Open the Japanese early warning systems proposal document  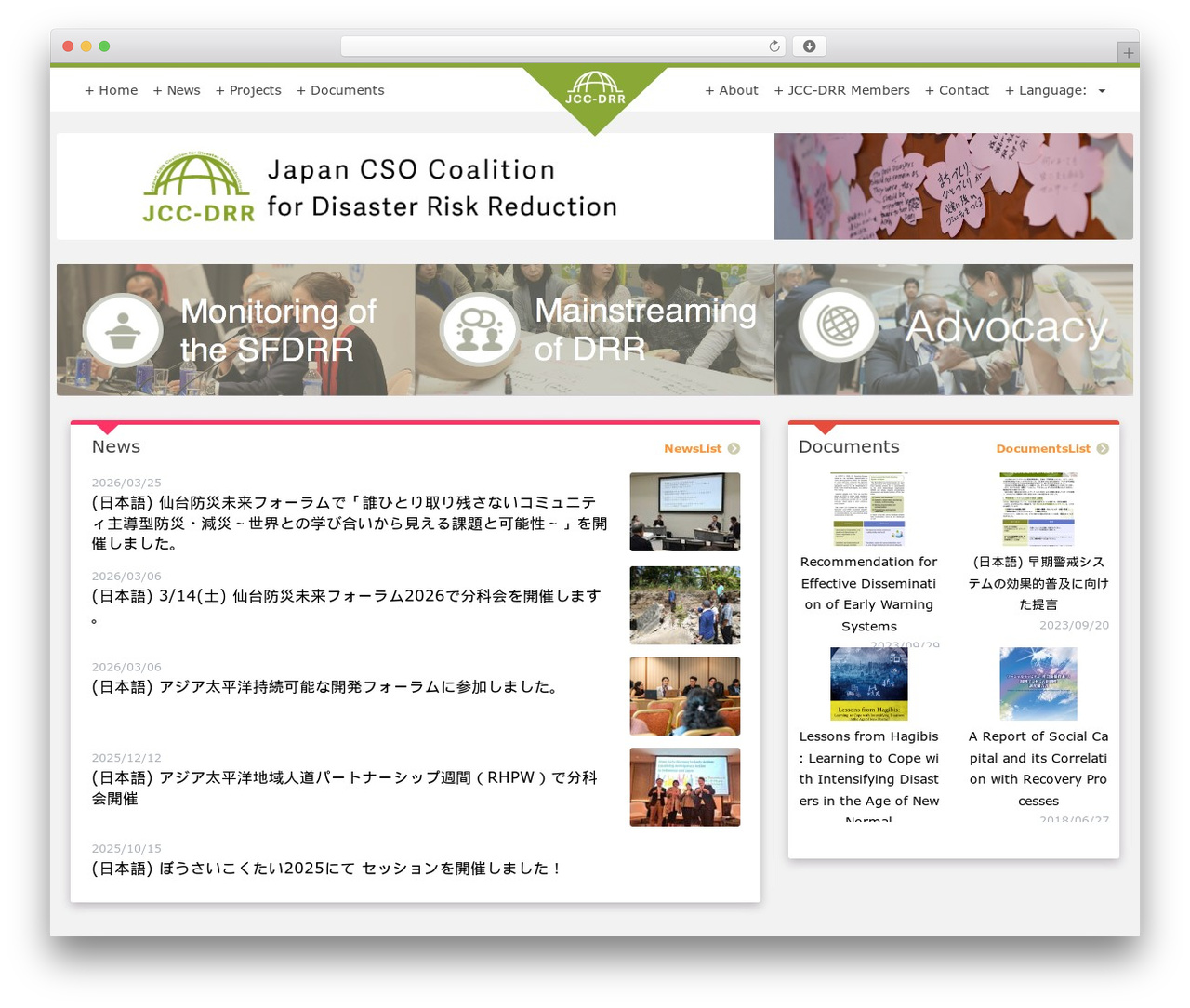click(x=1038, y=583)
